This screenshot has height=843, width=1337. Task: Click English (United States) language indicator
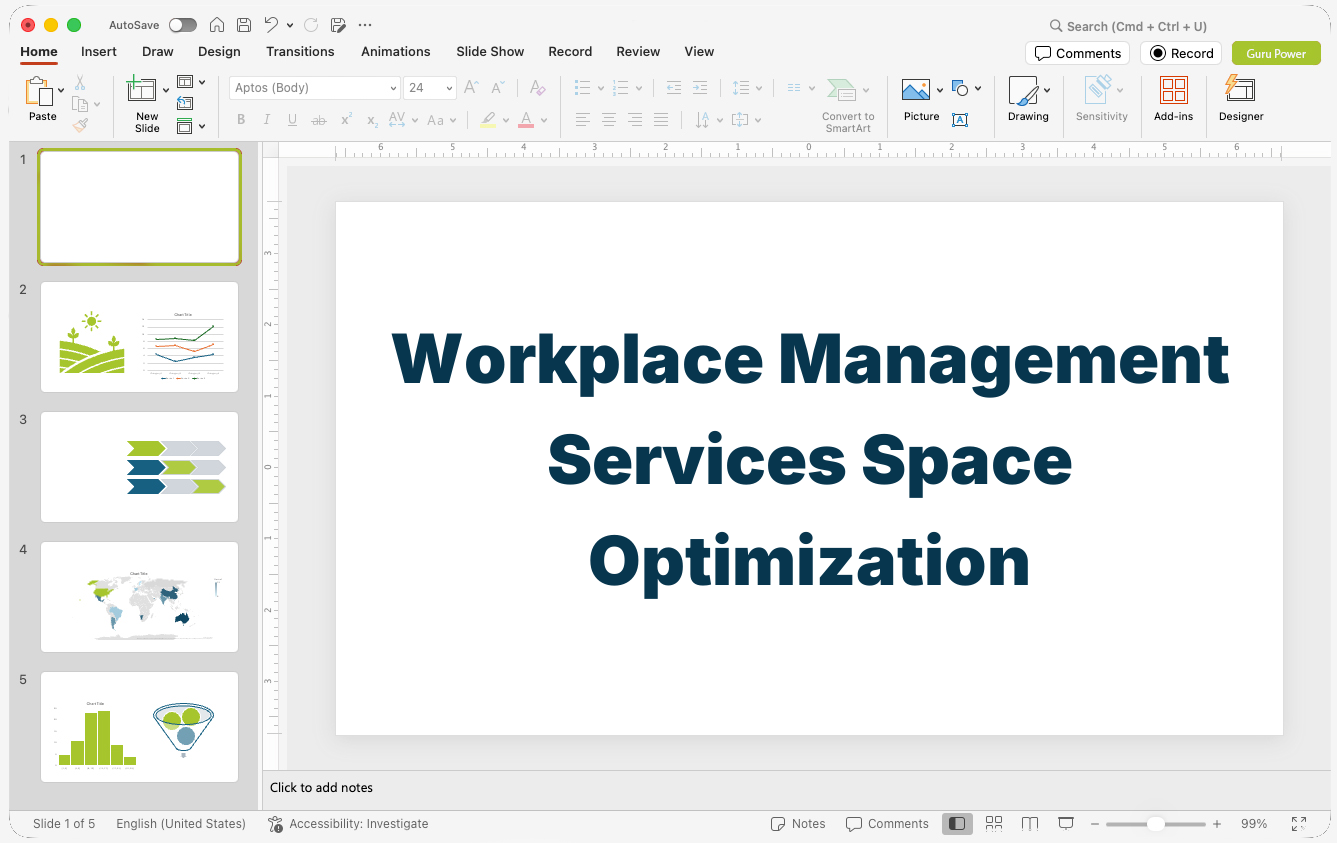(x=181, y=824)
